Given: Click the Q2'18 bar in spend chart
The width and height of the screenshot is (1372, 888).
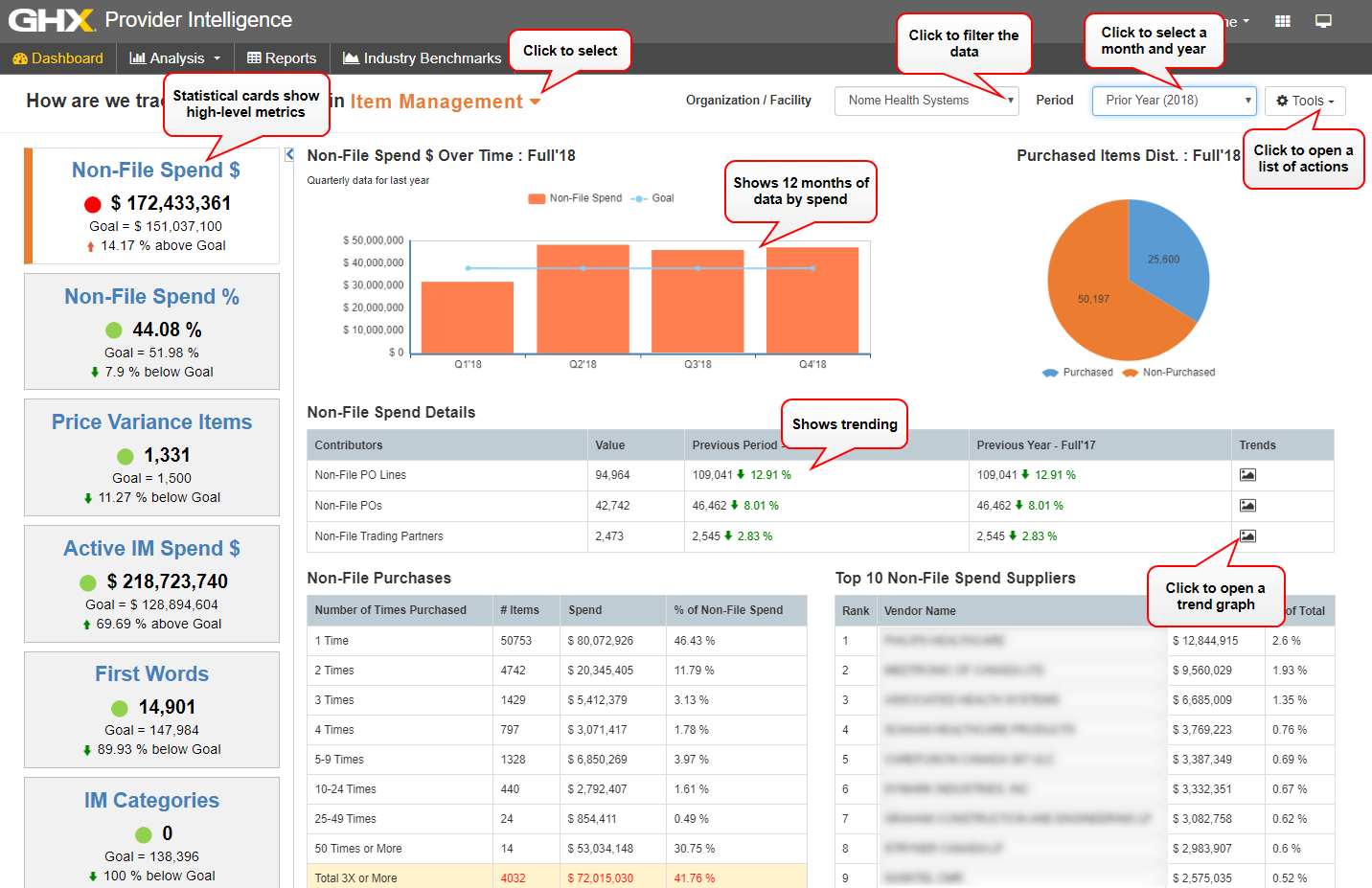Looking at the screenshot, I should pos(583,300).
